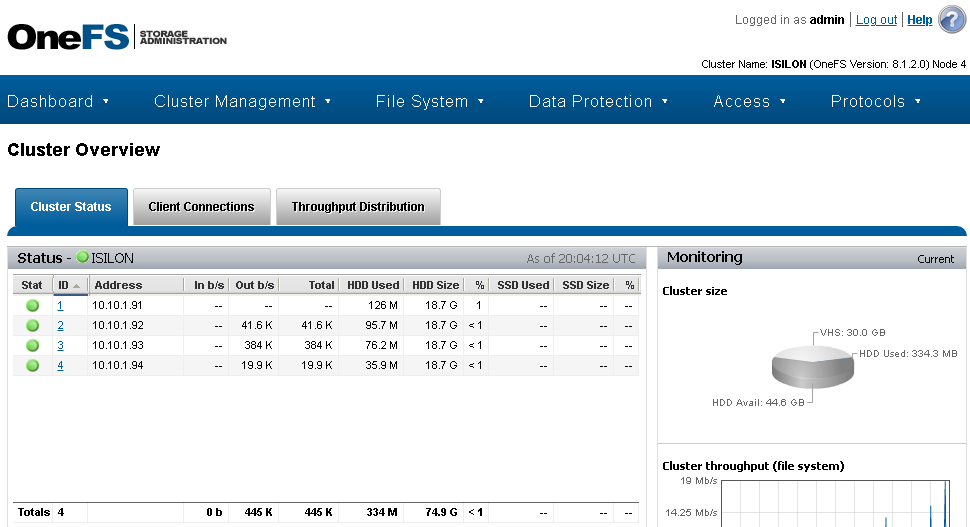The height and width of the screenshot is (527, 970).
Task: Open node ID 2 link
Action: point(60,325)
